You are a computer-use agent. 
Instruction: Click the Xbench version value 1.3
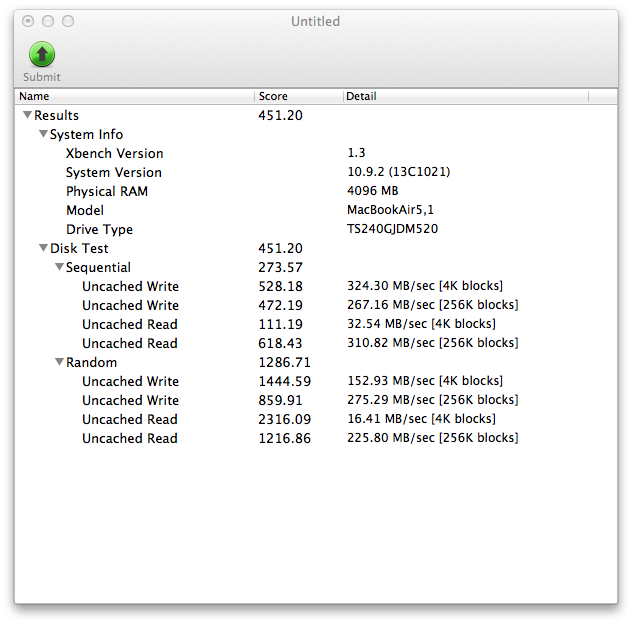point(356,153)
